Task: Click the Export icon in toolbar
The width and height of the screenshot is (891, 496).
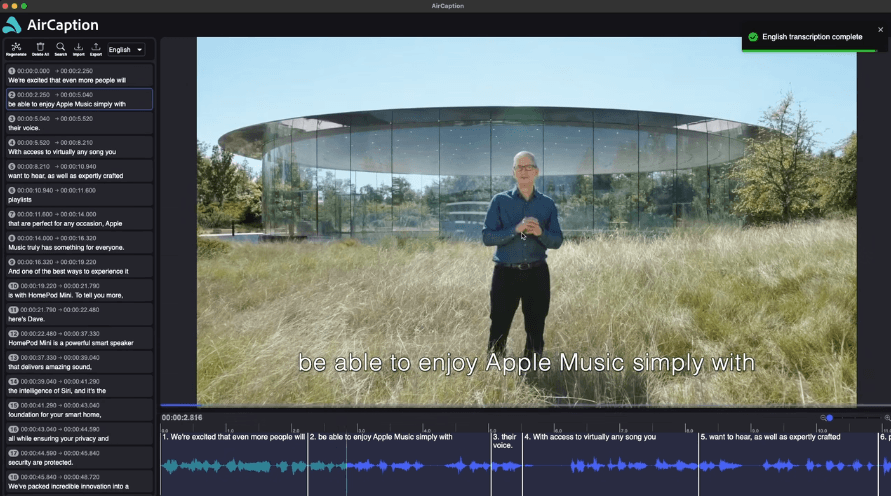Action: [x=96, y=49]
